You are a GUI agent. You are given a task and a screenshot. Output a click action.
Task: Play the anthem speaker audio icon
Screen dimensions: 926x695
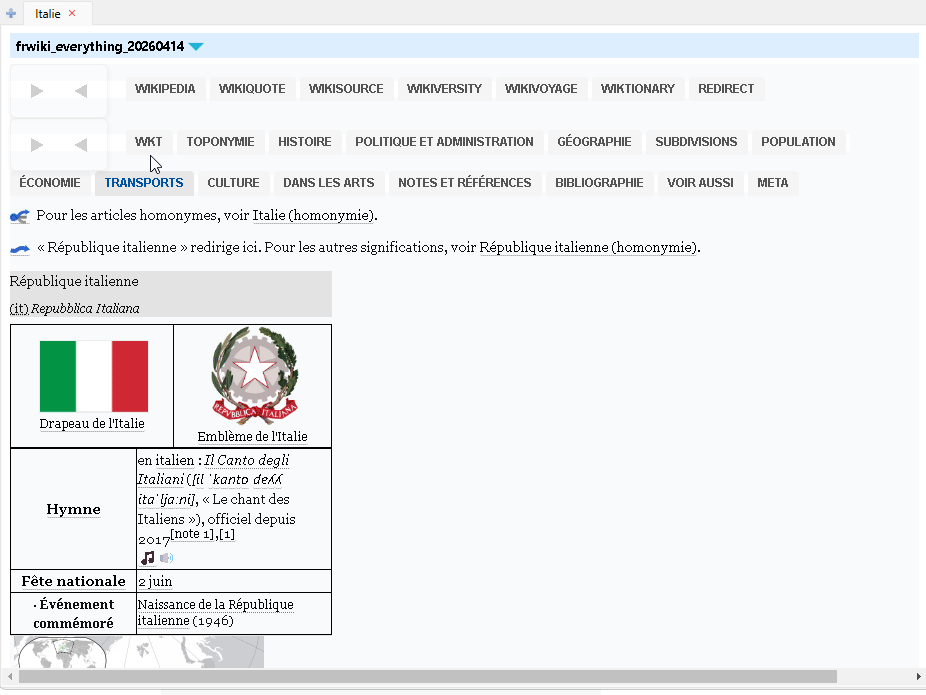pos(166,558)
